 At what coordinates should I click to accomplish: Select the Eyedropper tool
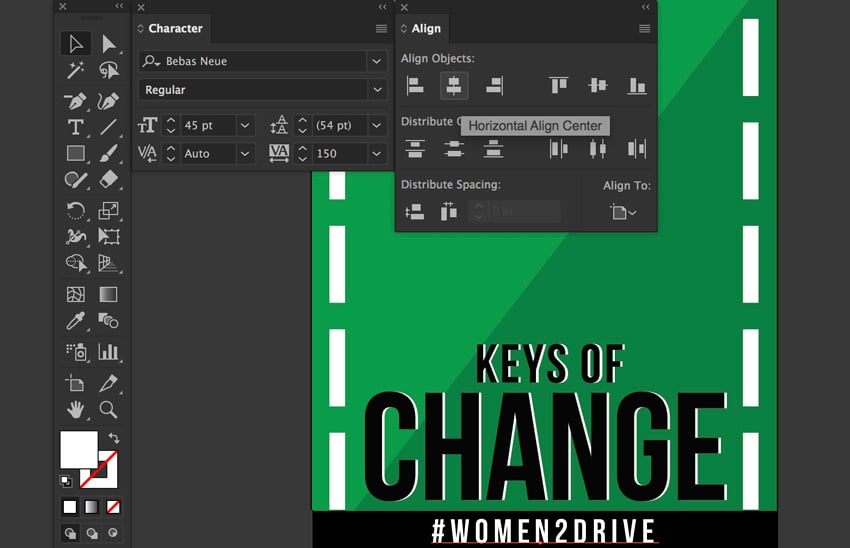75,321
